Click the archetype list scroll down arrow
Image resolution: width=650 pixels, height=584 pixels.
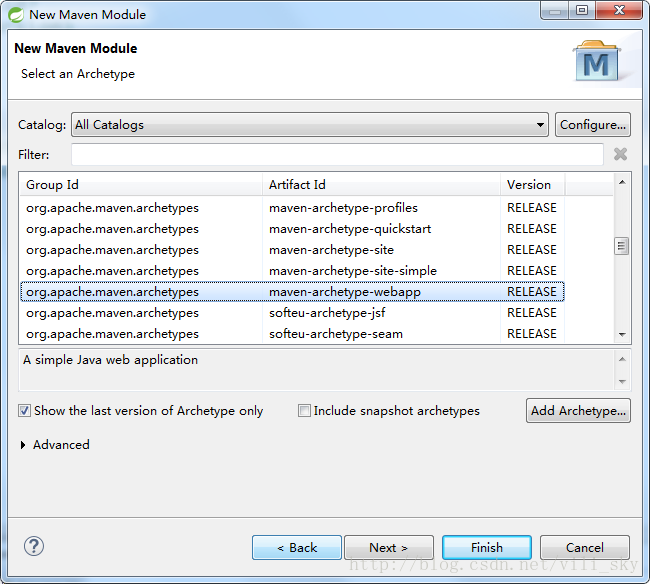pos(622,334)
